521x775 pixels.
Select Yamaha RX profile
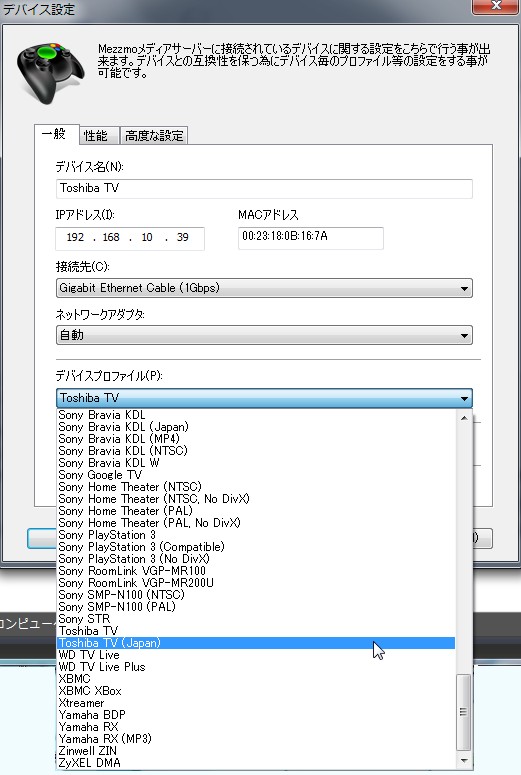pyautogui.click(x=256, y=727)
